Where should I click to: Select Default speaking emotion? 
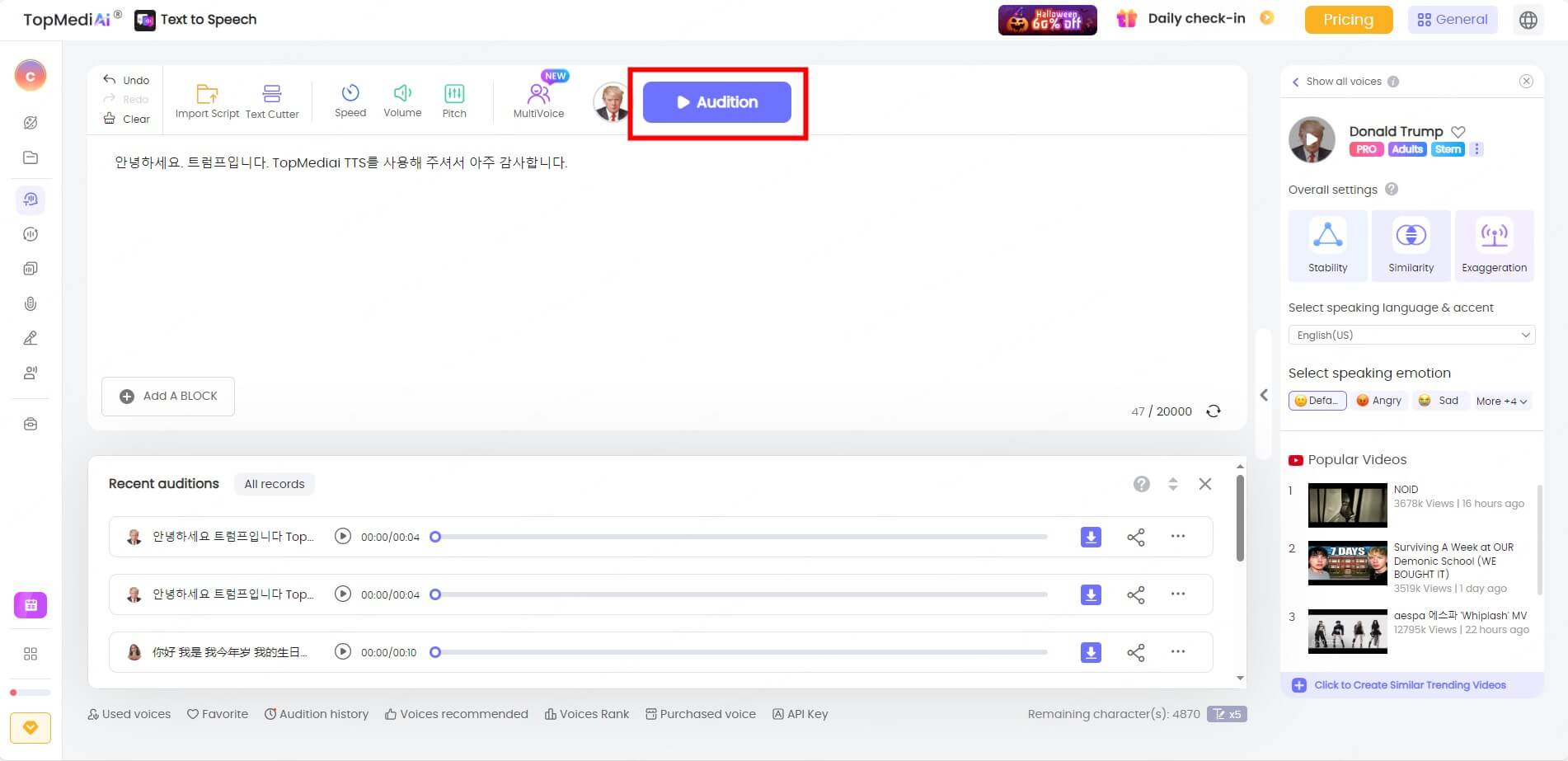click(1317, 401)
